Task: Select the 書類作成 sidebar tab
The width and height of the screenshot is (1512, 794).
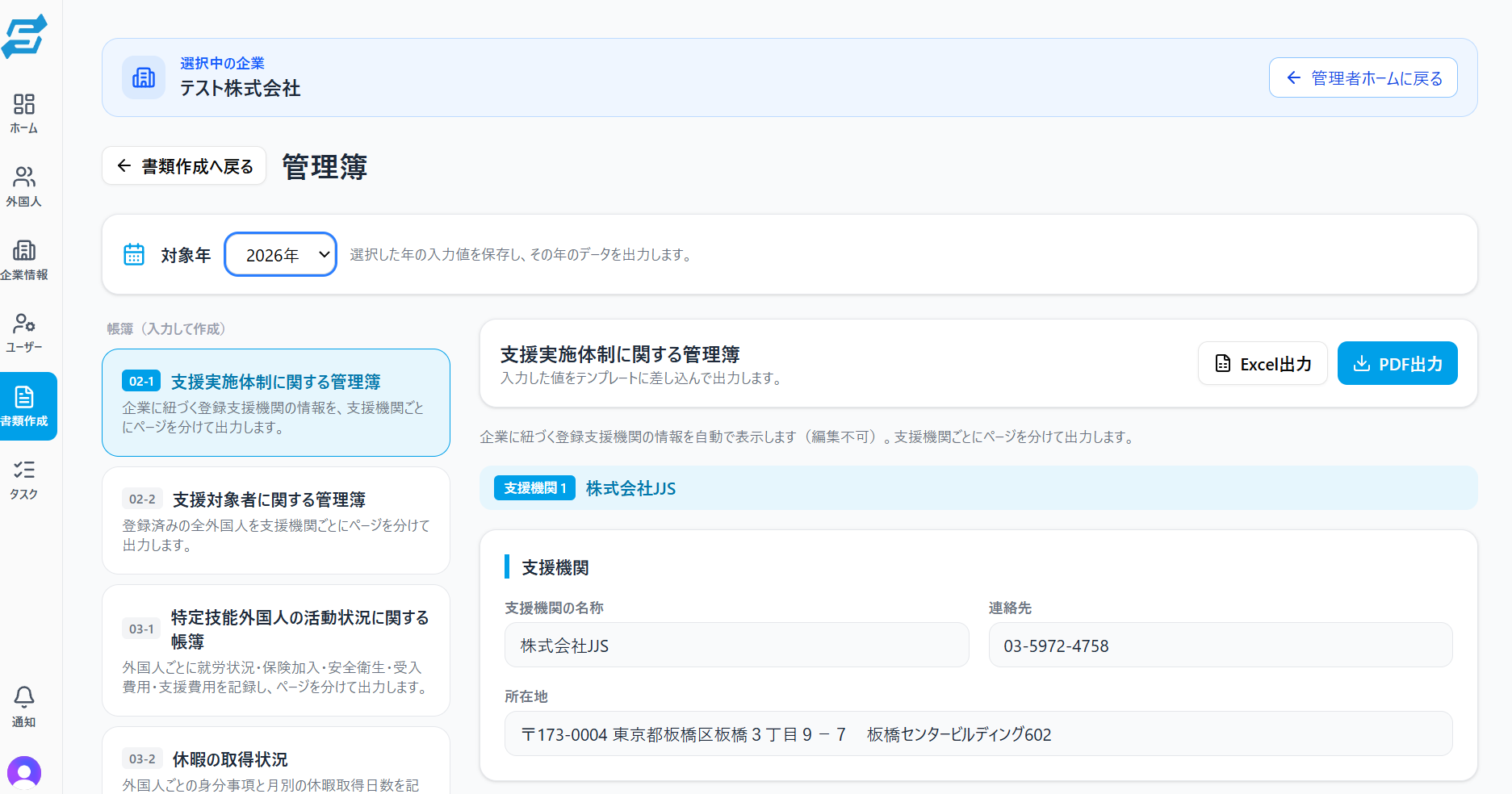Action: (27, 406)
